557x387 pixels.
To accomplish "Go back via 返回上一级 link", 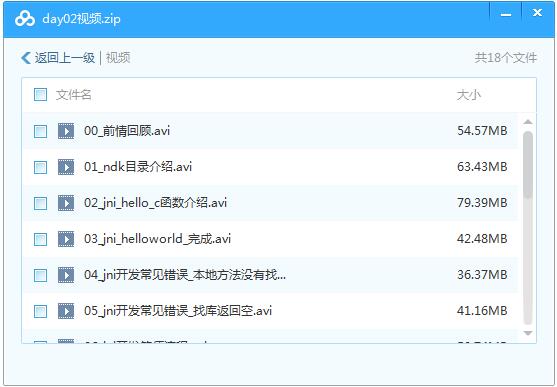I will 65,58.
